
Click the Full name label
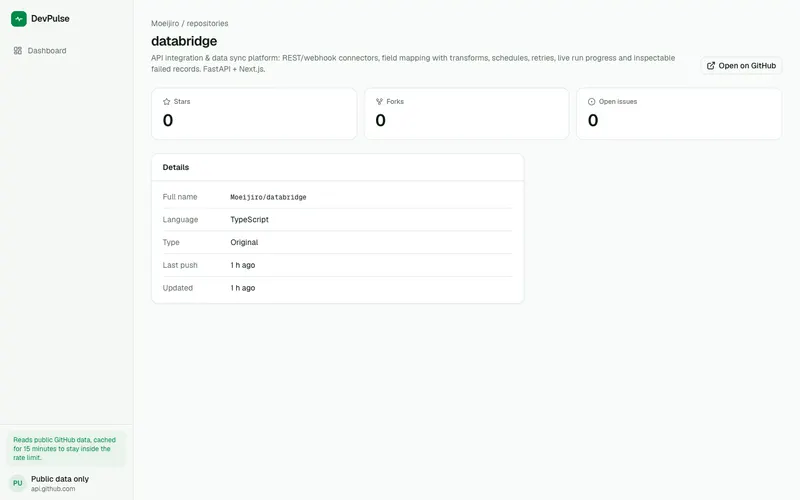tap(180, 197)
